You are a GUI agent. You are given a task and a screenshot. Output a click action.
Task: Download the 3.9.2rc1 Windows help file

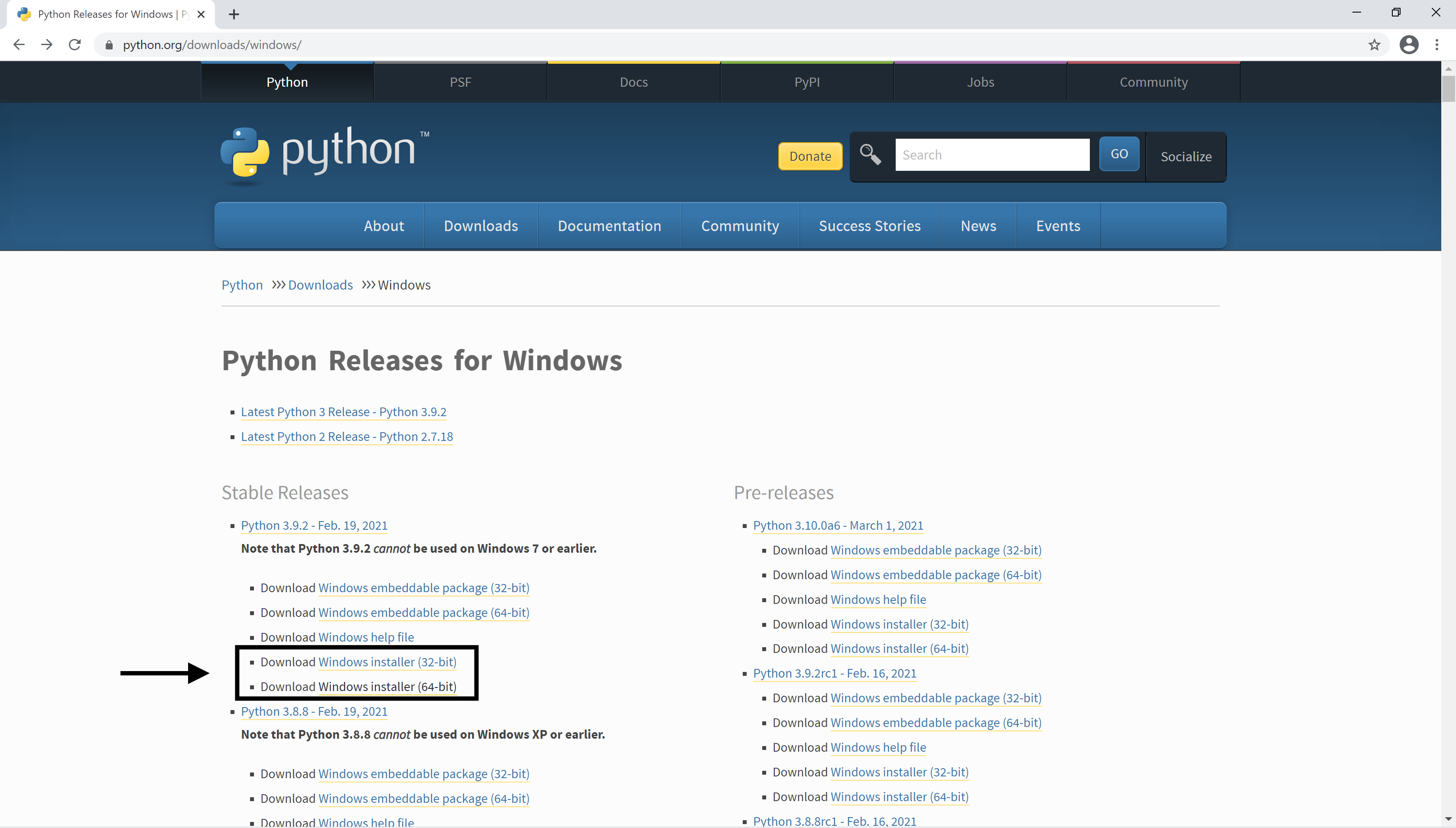pos(878,747)
